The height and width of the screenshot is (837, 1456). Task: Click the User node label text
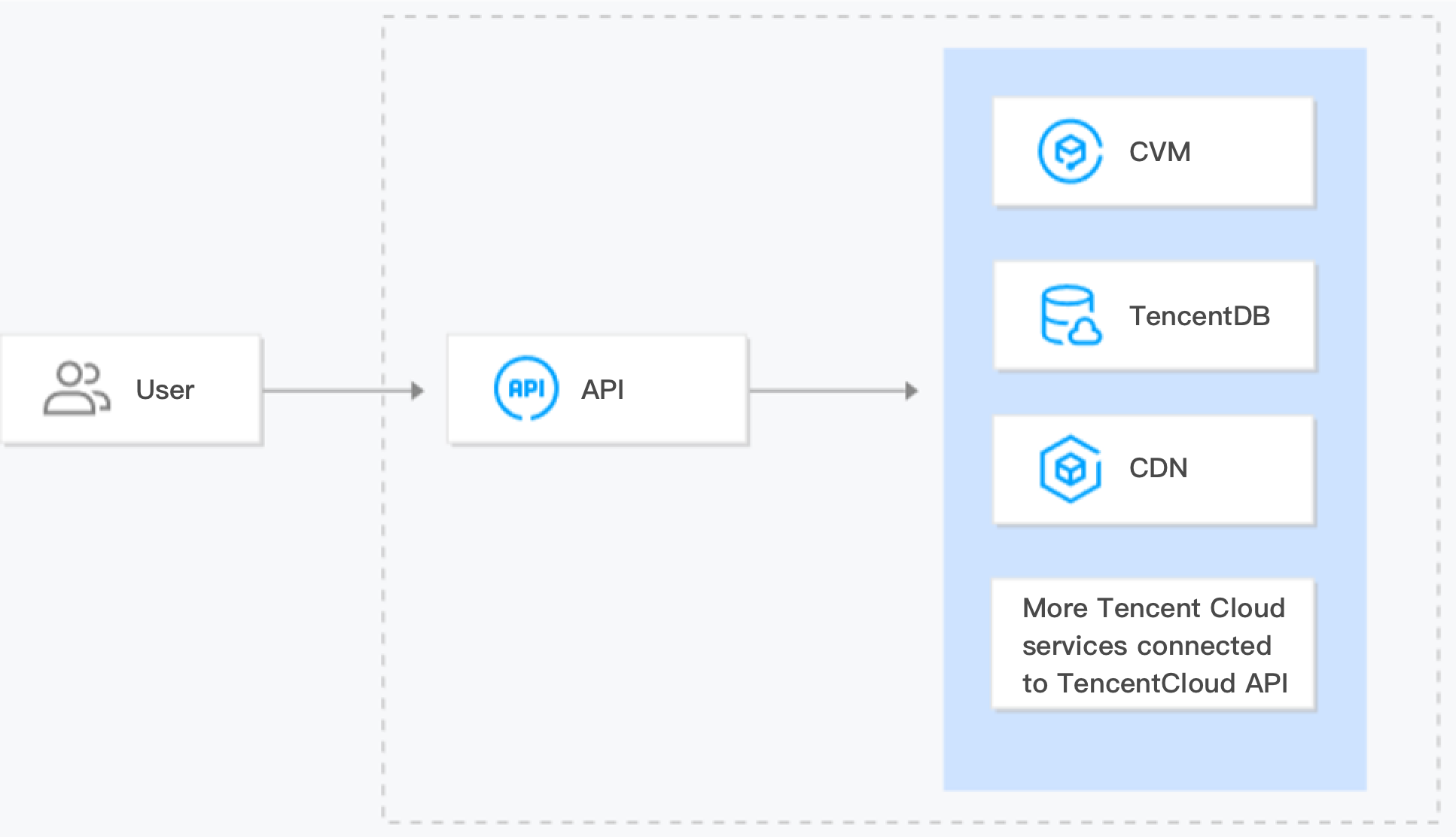point(164,389)
